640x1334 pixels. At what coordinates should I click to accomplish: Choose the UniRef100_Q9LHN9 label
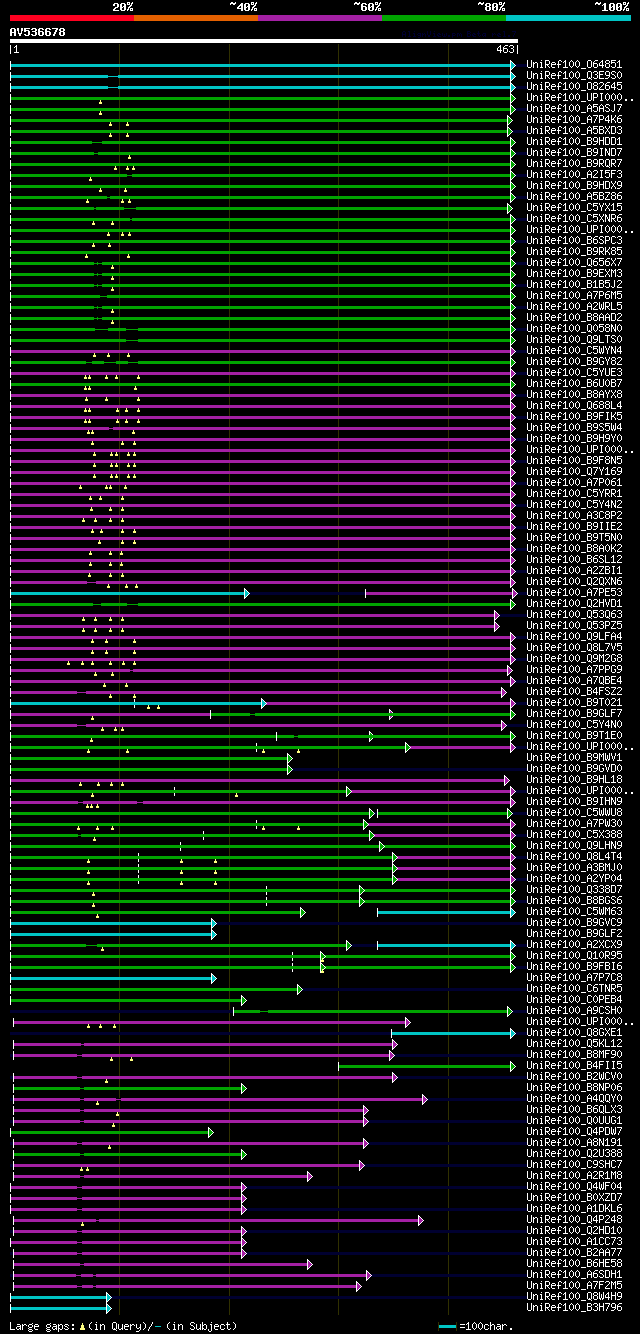pyautogui.click(x=575, y=845)
